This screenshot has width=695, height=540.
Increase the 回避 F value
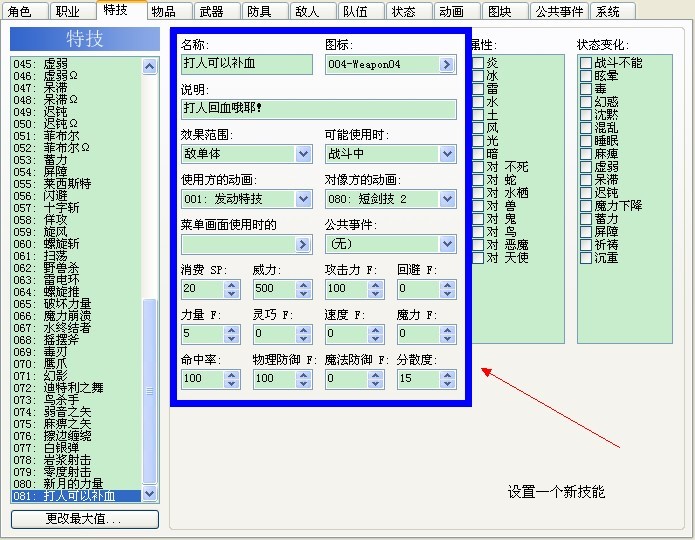(x=448, y=285)
